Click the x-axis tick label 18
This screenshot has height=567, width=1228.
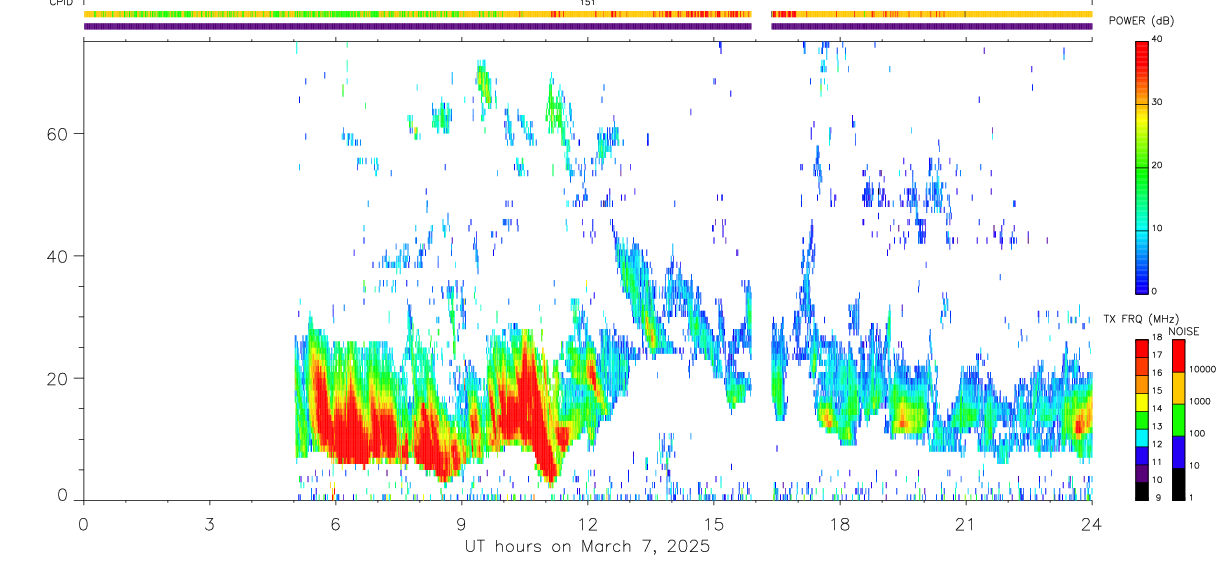pos(839,524)
